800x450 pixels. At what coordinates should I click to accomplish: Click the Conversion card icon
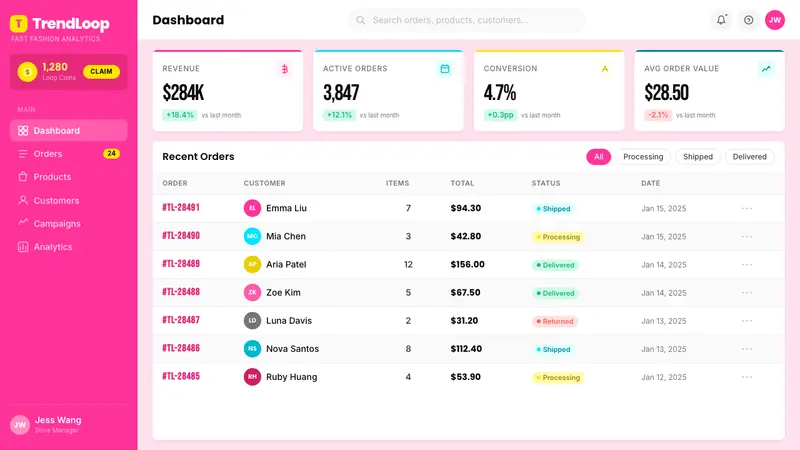(605, 68)
